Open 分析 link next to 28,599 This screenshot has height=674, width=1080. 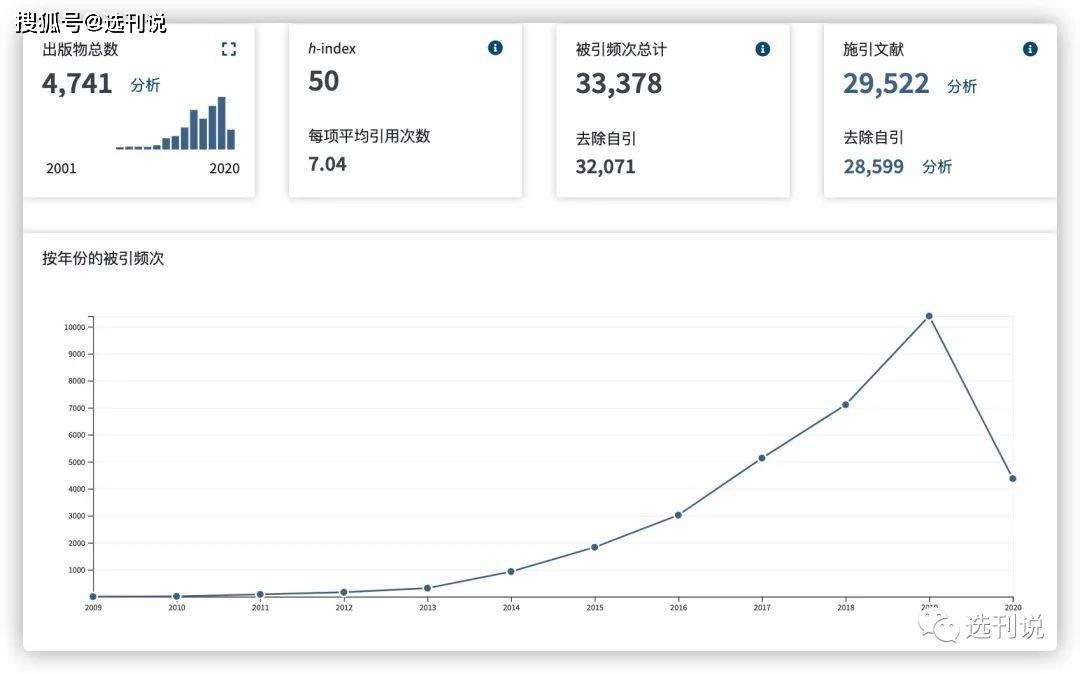(x=937, y=167)
